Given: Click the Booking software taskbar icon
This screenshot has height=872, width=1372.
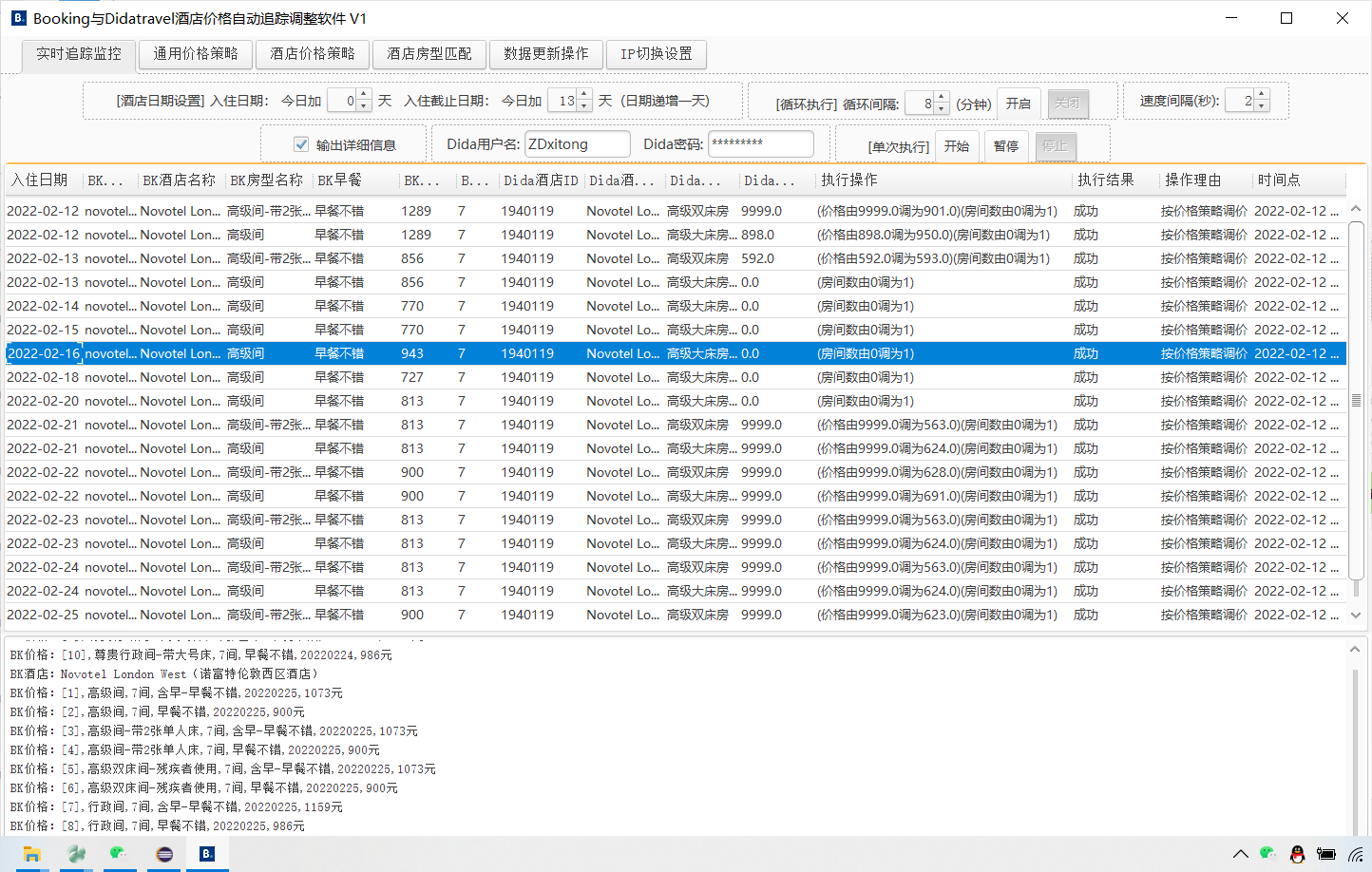Looking at the screenshot, I should (x=206, y=854).
